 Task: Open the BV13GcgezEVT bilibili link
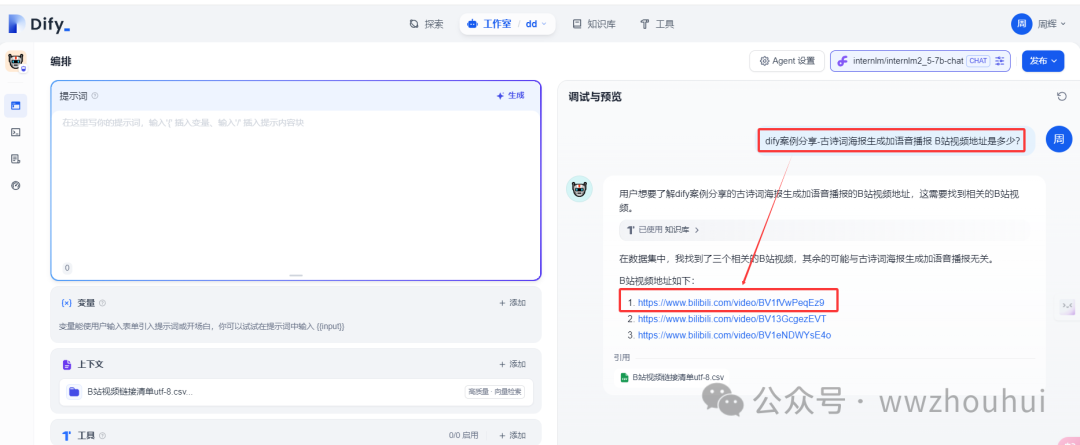(732, 319)
